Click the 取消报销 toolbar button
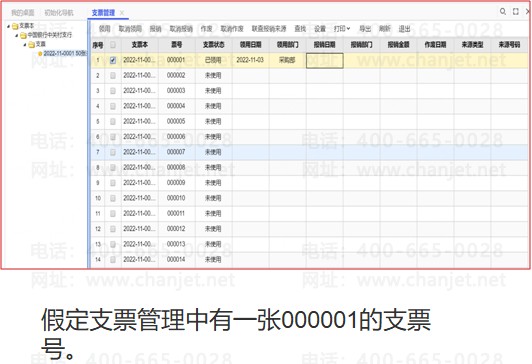The width and height of the screenshot is (532, 364). click(181, 29)
